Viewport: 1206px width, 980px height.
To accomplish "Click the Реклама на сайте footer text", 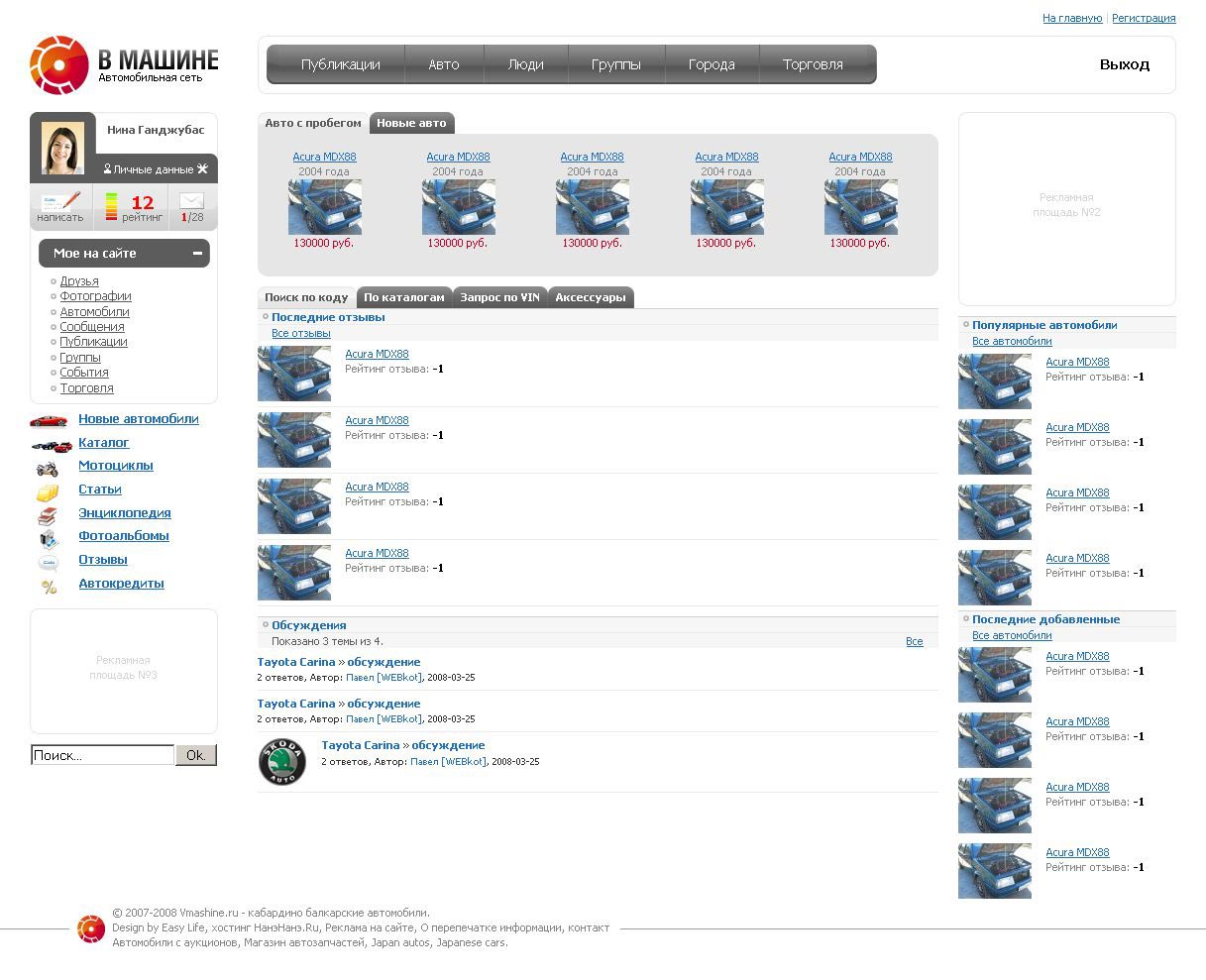I will (370, 928).
